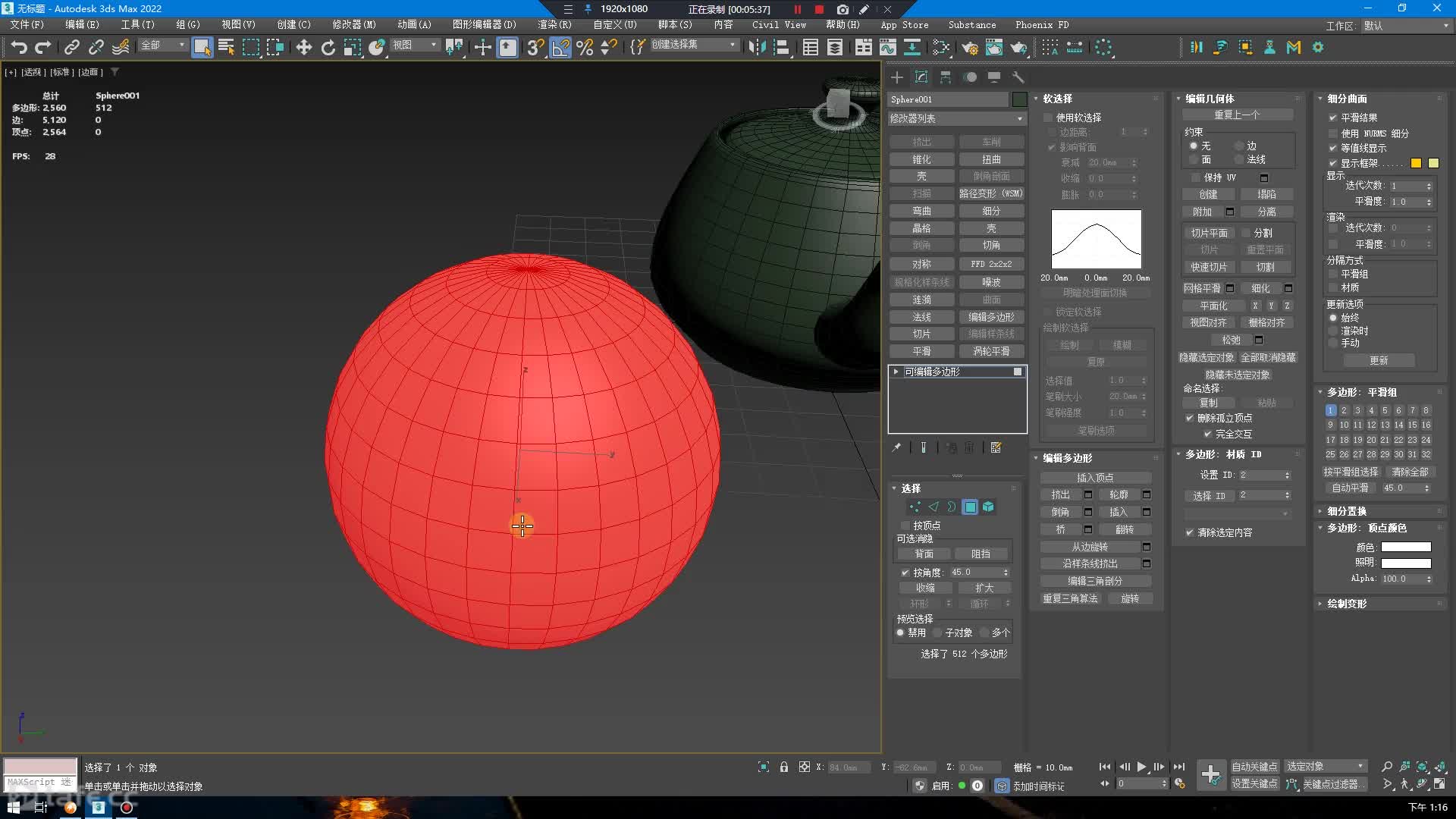This screenshot has width=1456, height=819.
Task: Toggle the 3D Snaps button
Action: point(535,47)
